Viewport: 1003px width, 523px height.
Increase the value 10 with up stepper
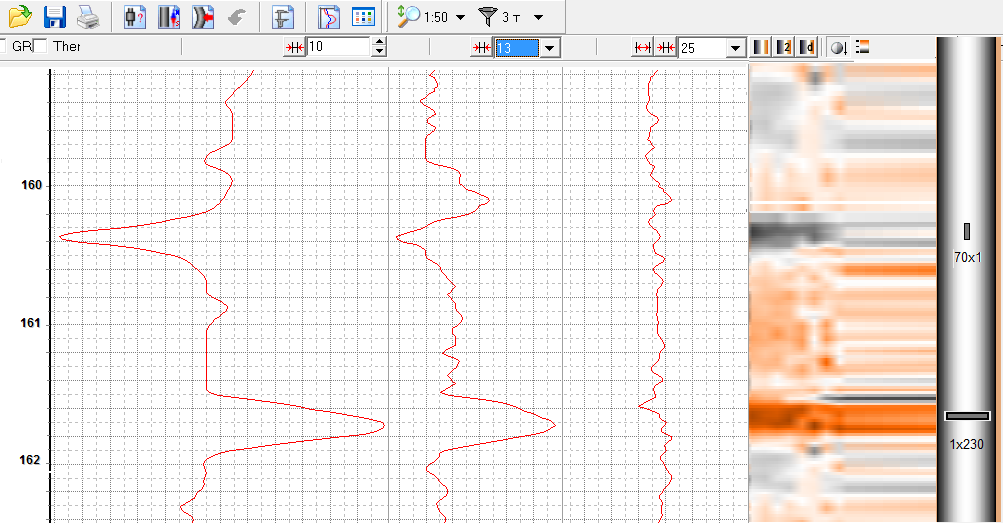point(379,42)
